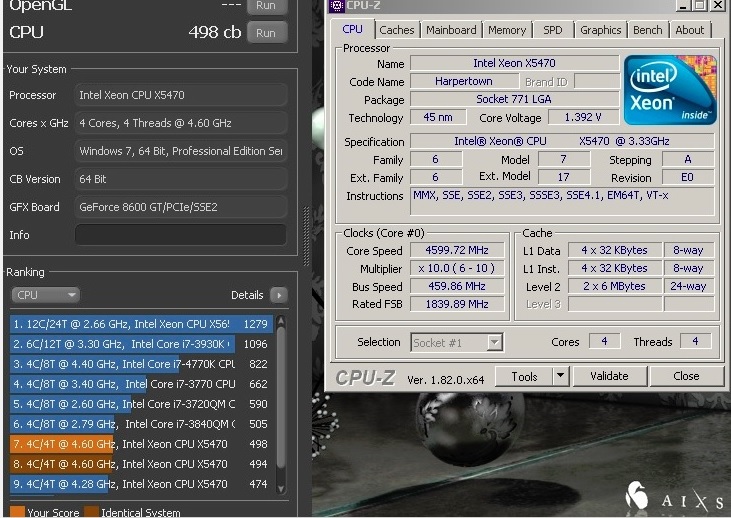Click the CPU-Z title bar app icon
731x518 pixels.
(x=337, y=6)
